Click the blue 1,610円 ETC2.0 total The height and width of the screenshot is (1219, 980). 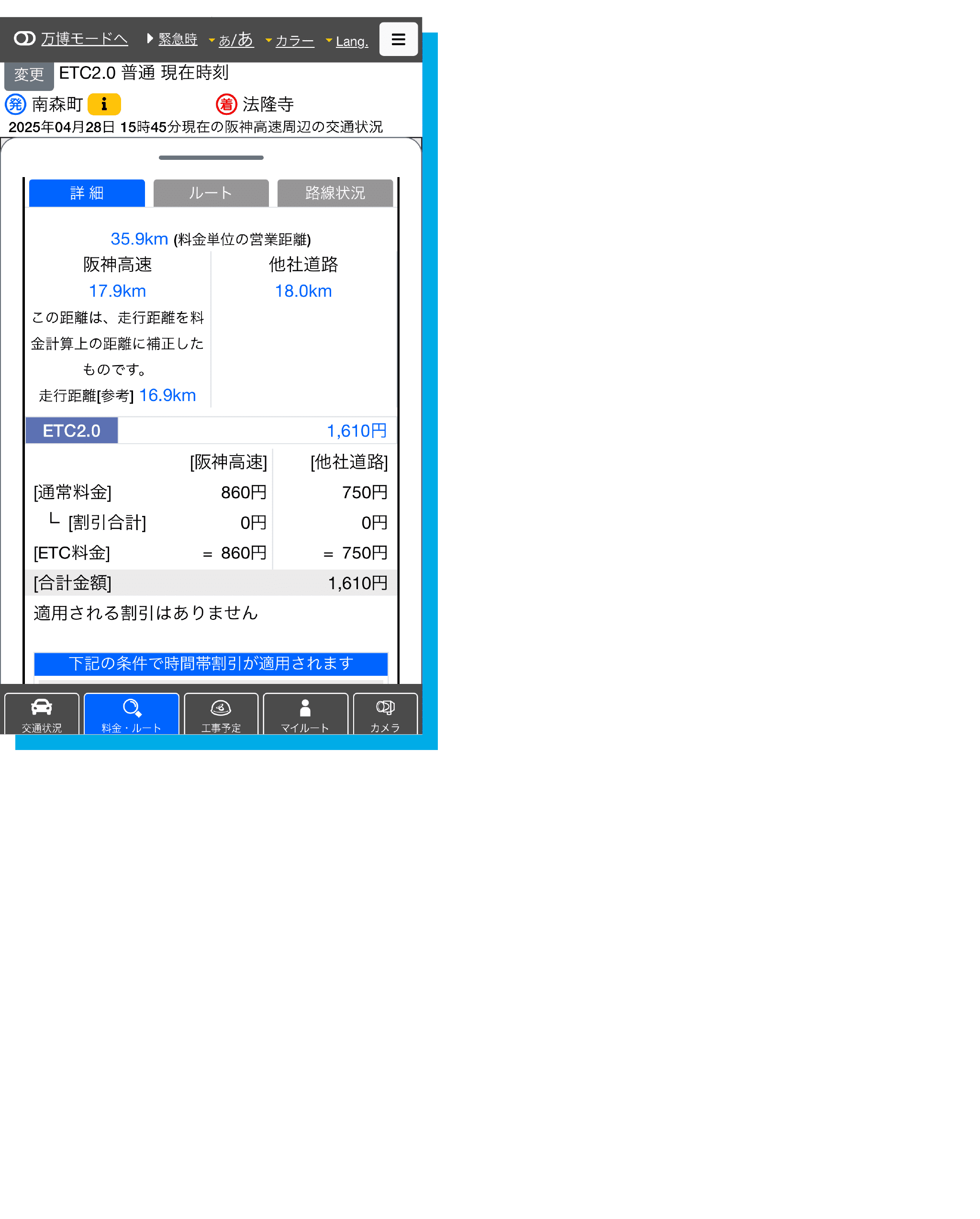[356, 431]
